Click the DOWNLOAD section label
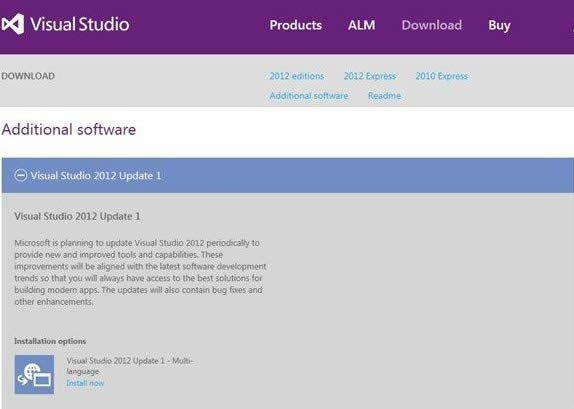This screenshot has width=574, height=409. (28, 76)
